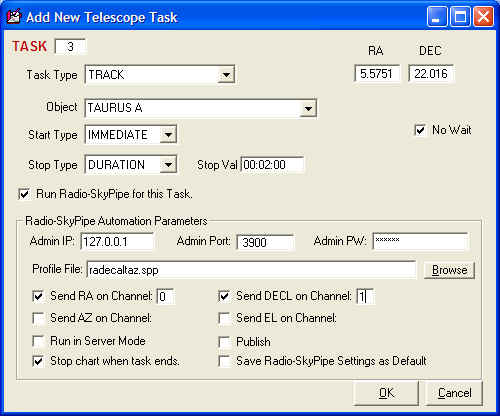Toggle Run Radio-SkyPipe for this Task
This screenshot has height=416, width=500.
(x=24, y=194)
